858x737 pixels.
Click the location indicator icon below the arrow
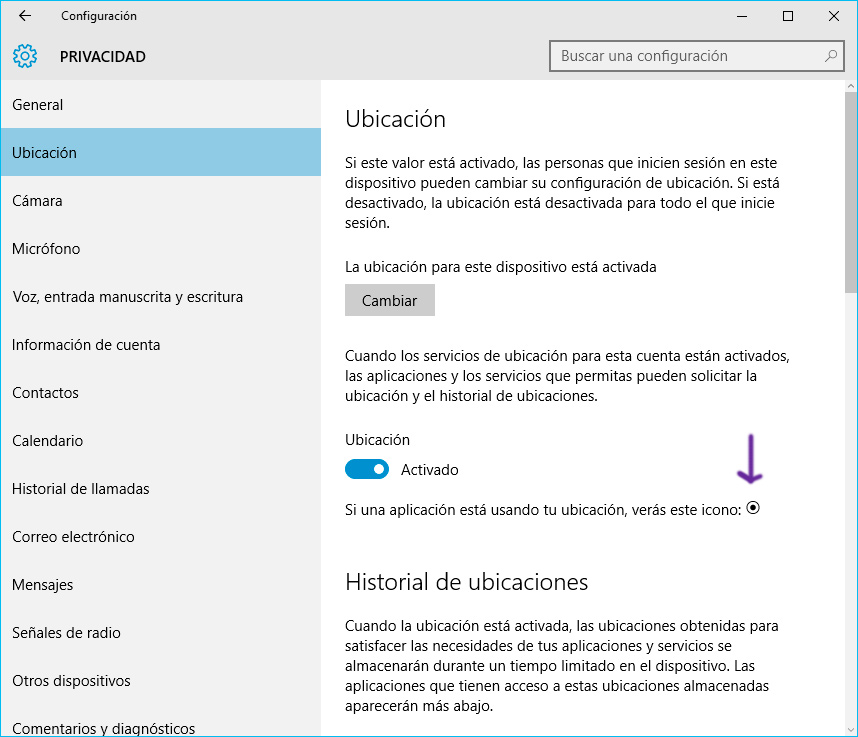(753, 509)
